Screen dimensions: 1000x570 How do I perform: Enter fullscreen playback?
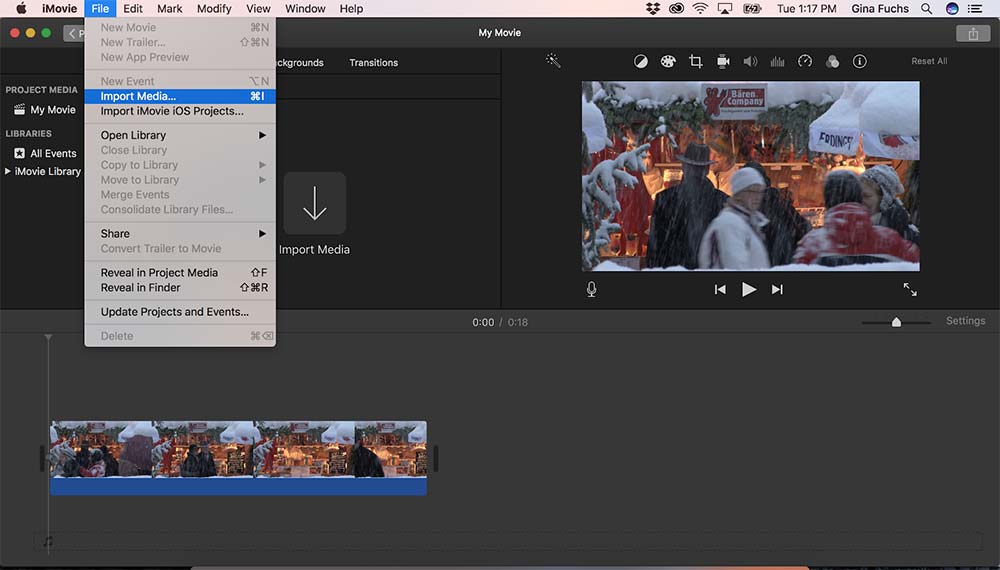pyautogui.click(x=910, y=289)
